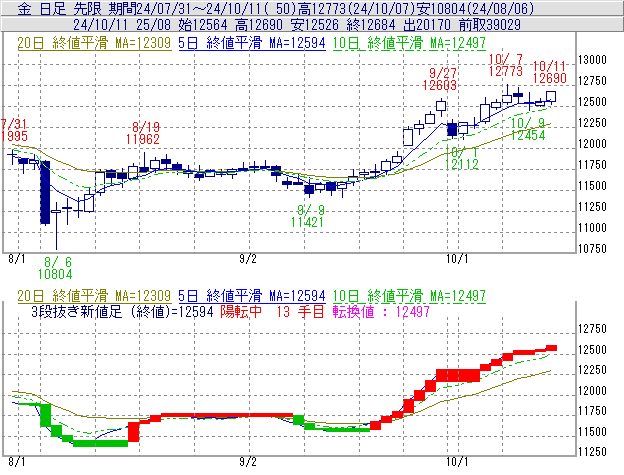The height and width of the screenshot is (475, 624).
Task: Click the 7/31 high label at the left edge
Action: tap(14, 130)
